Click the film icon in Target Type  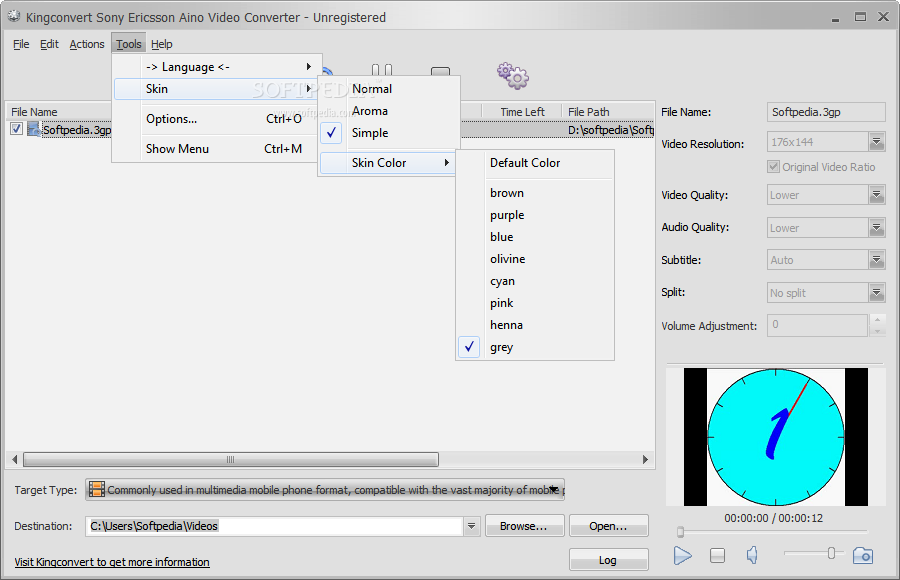point(96,489)
